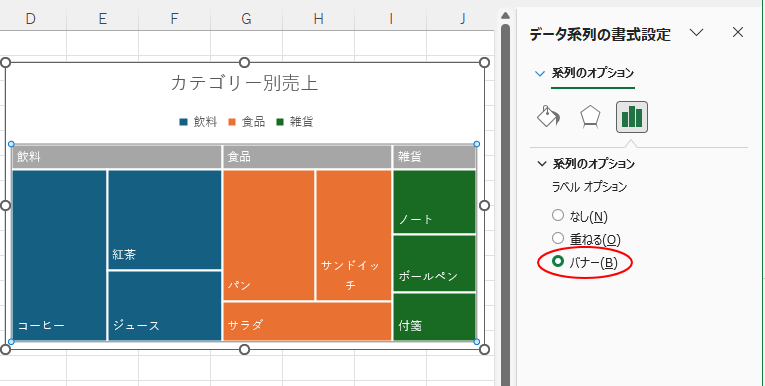This screenshot has width=765, height=386.
Task: Select column H header
Action: 318,19
